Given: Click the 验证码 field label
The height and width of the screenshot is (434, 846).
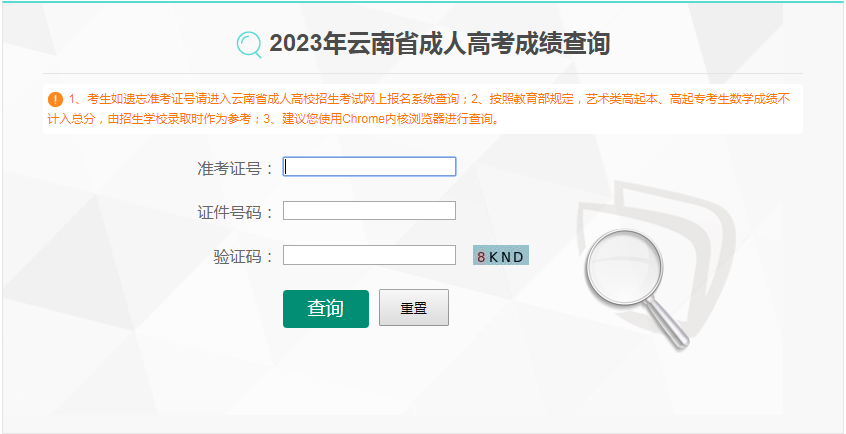Looking at the screenshot, I should point(244,257).
